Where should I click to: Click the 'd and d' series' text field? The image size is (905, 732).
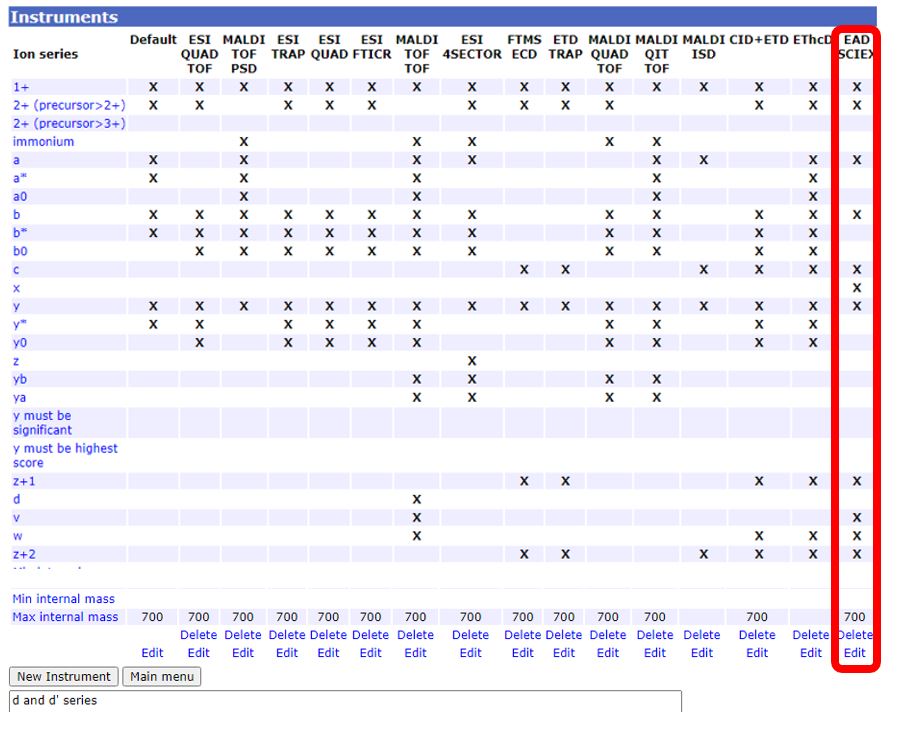(x=345, y=701)
